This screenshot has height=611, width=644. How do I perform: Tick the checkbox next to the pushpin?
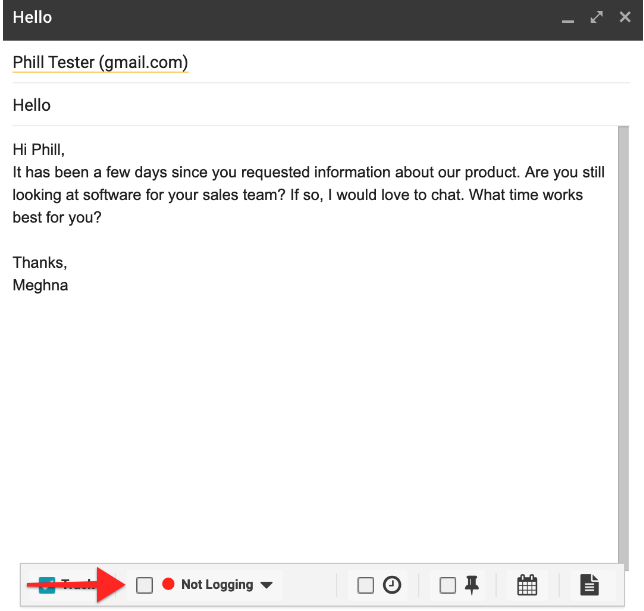(448, 585)
